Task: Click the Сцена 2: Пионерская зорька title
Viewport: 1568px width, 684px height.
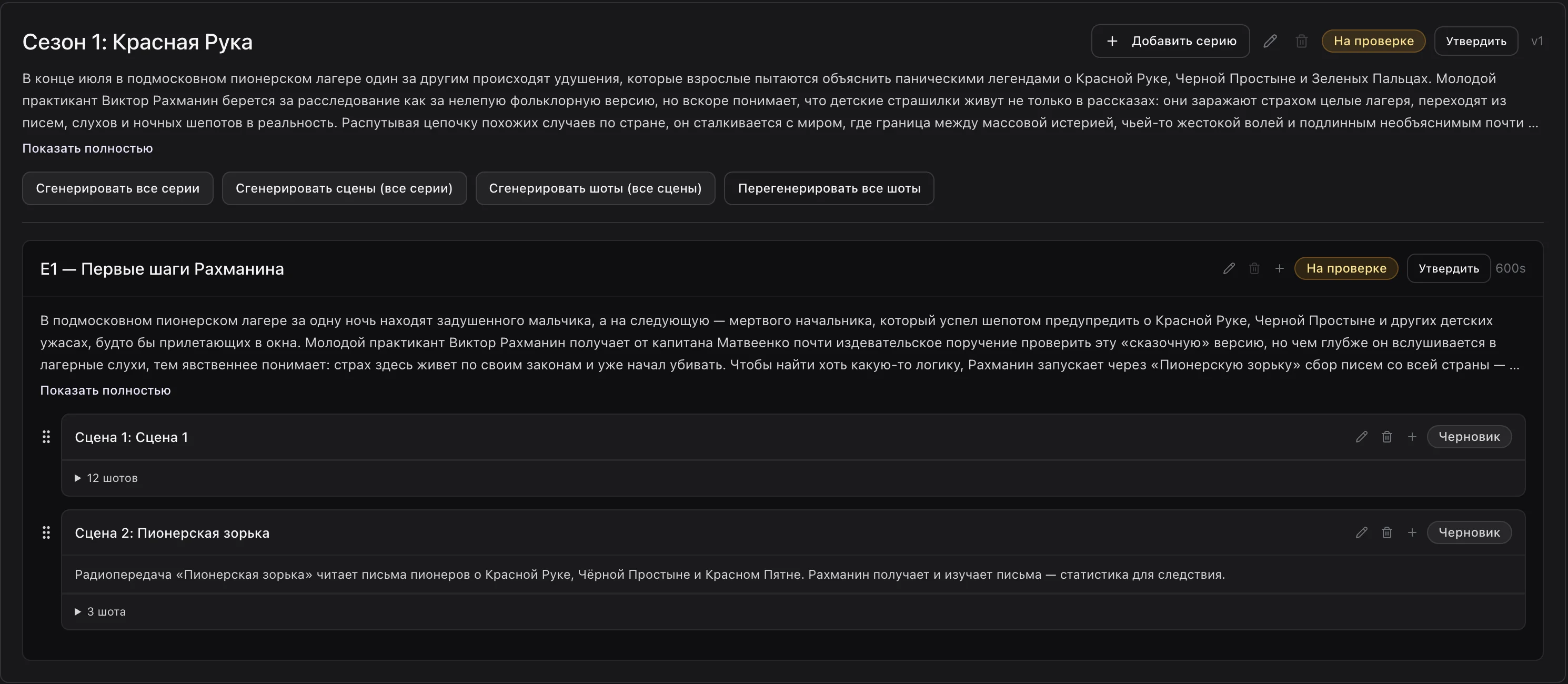Action: [172, 533]
